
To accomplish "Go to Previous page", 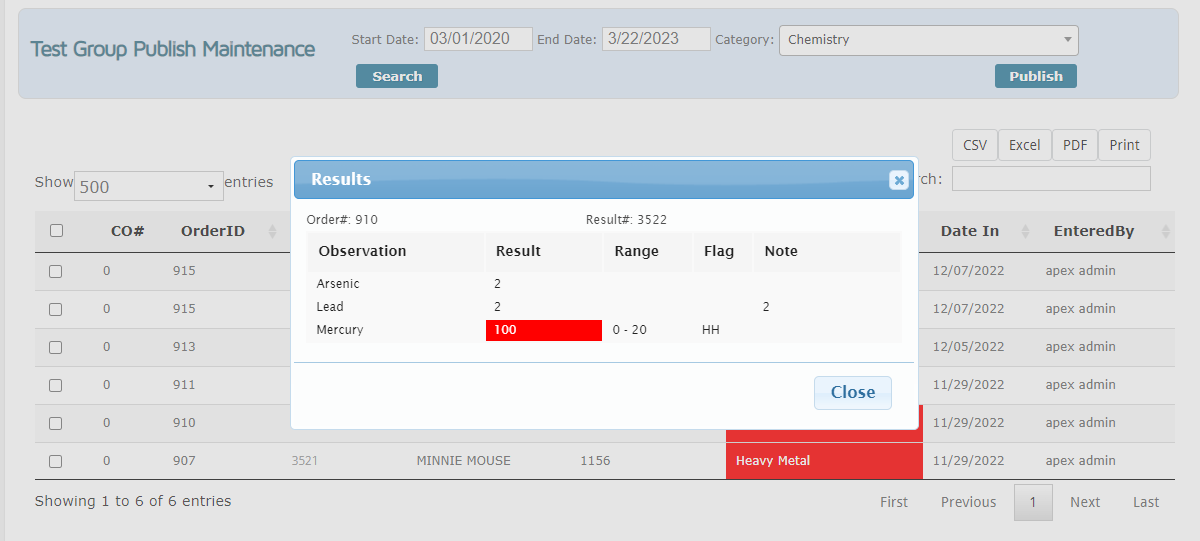I will (968, 502).
